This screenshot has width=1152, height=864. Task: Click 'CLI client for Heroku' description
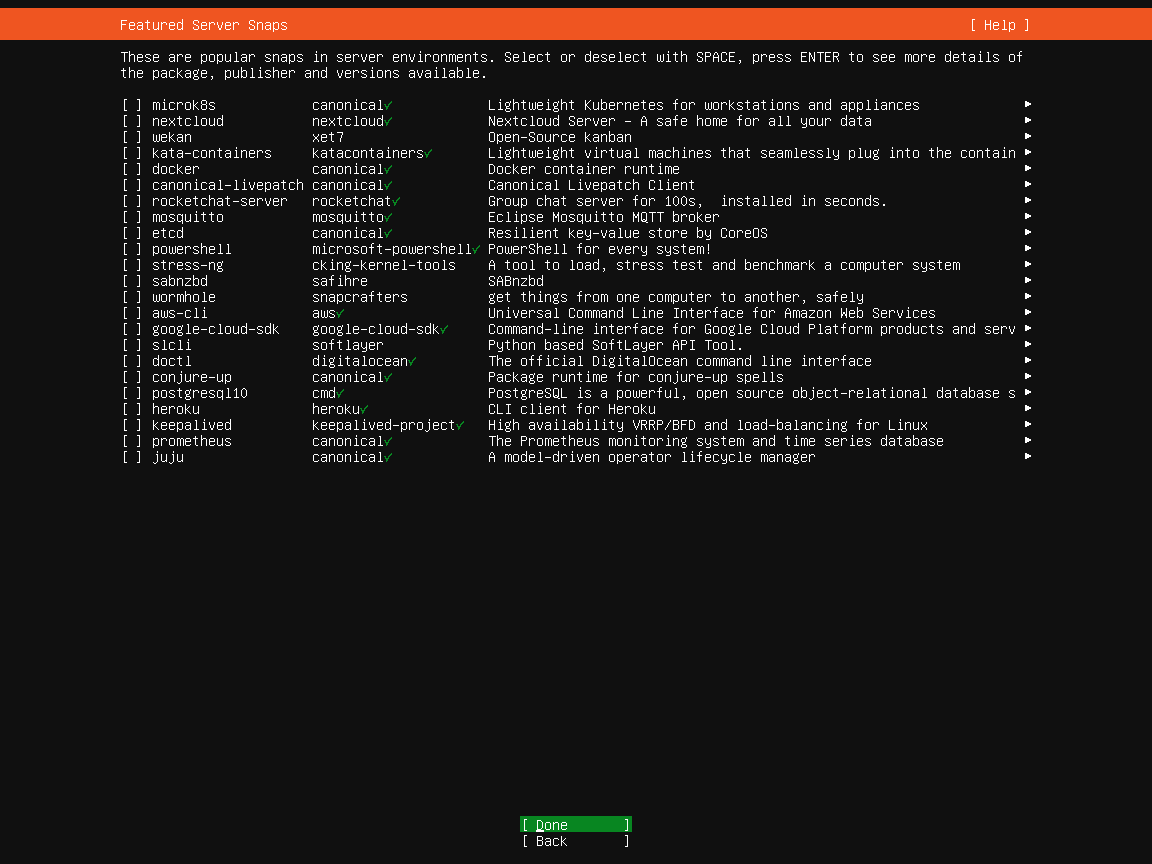tap(572, 409)
